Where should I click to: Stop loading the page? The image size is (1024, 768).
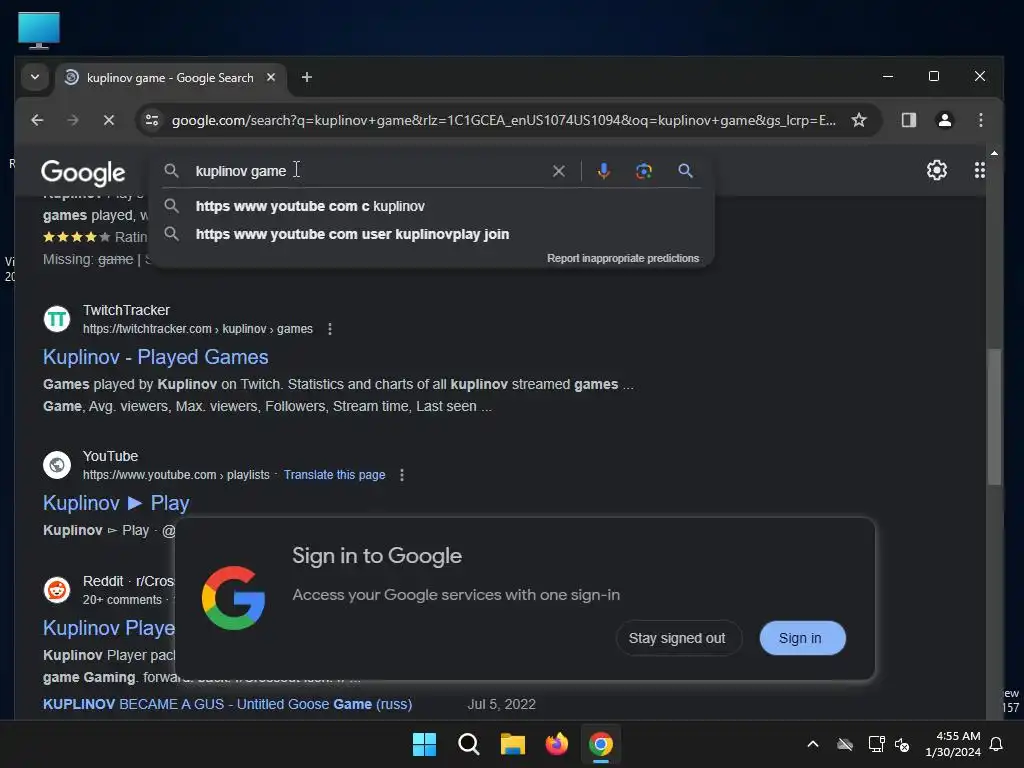pos(109,120)
